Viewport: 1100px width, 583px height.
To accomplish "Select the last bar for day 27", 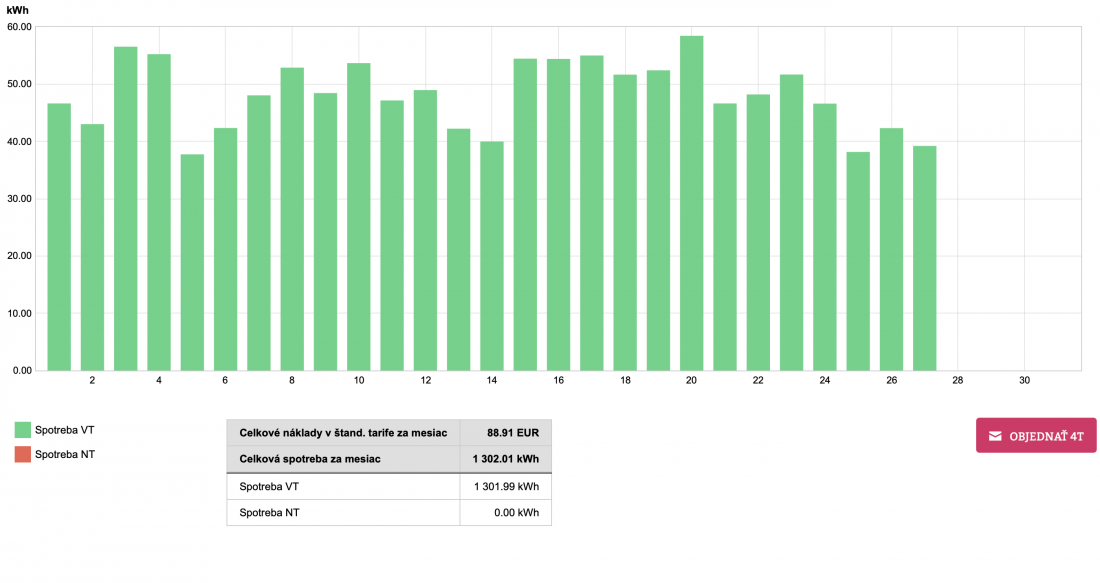I will point(924,258).
